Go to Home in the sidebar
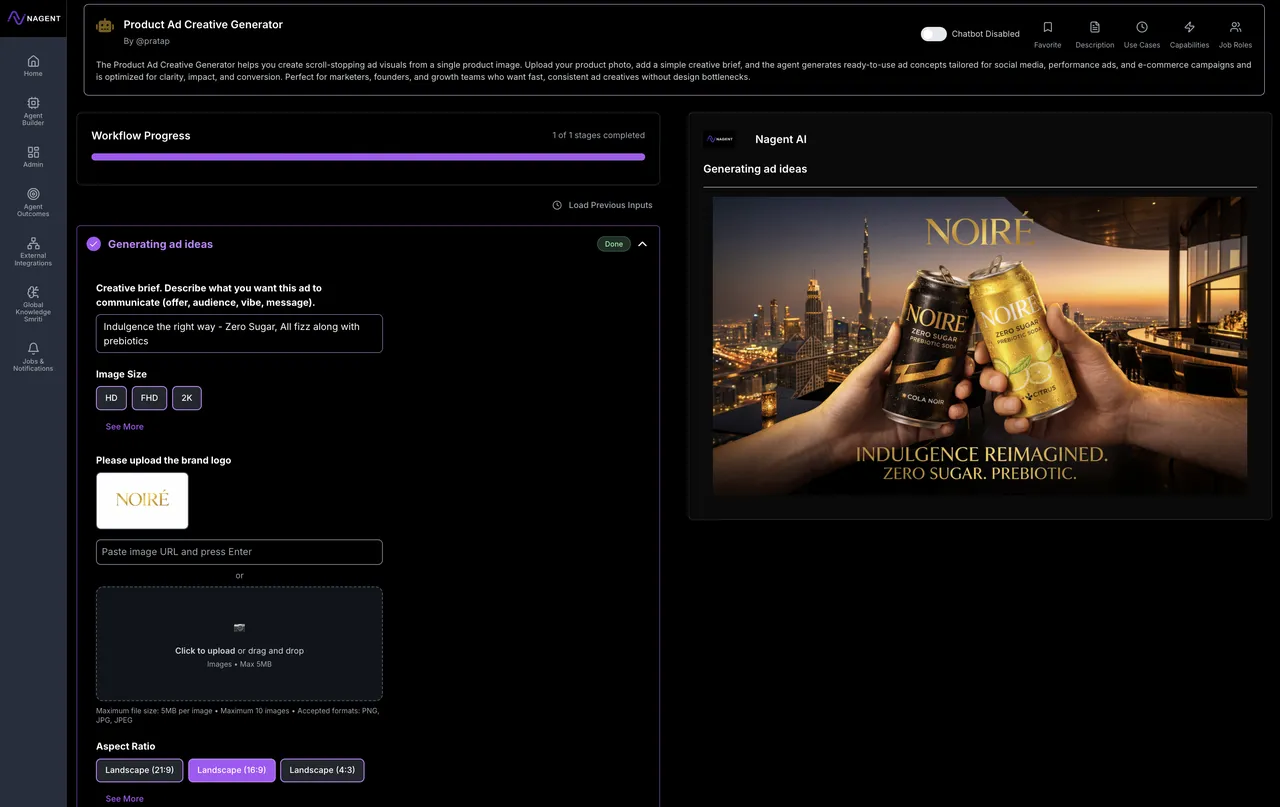Screen dimensions: 1280x807 pos(33,65)
